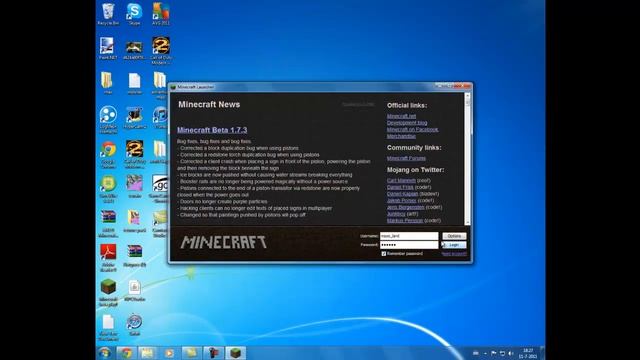Open Markus Persson's Twitter link
The height and width of the screenshot is (360, 640).
click(405, 220)
